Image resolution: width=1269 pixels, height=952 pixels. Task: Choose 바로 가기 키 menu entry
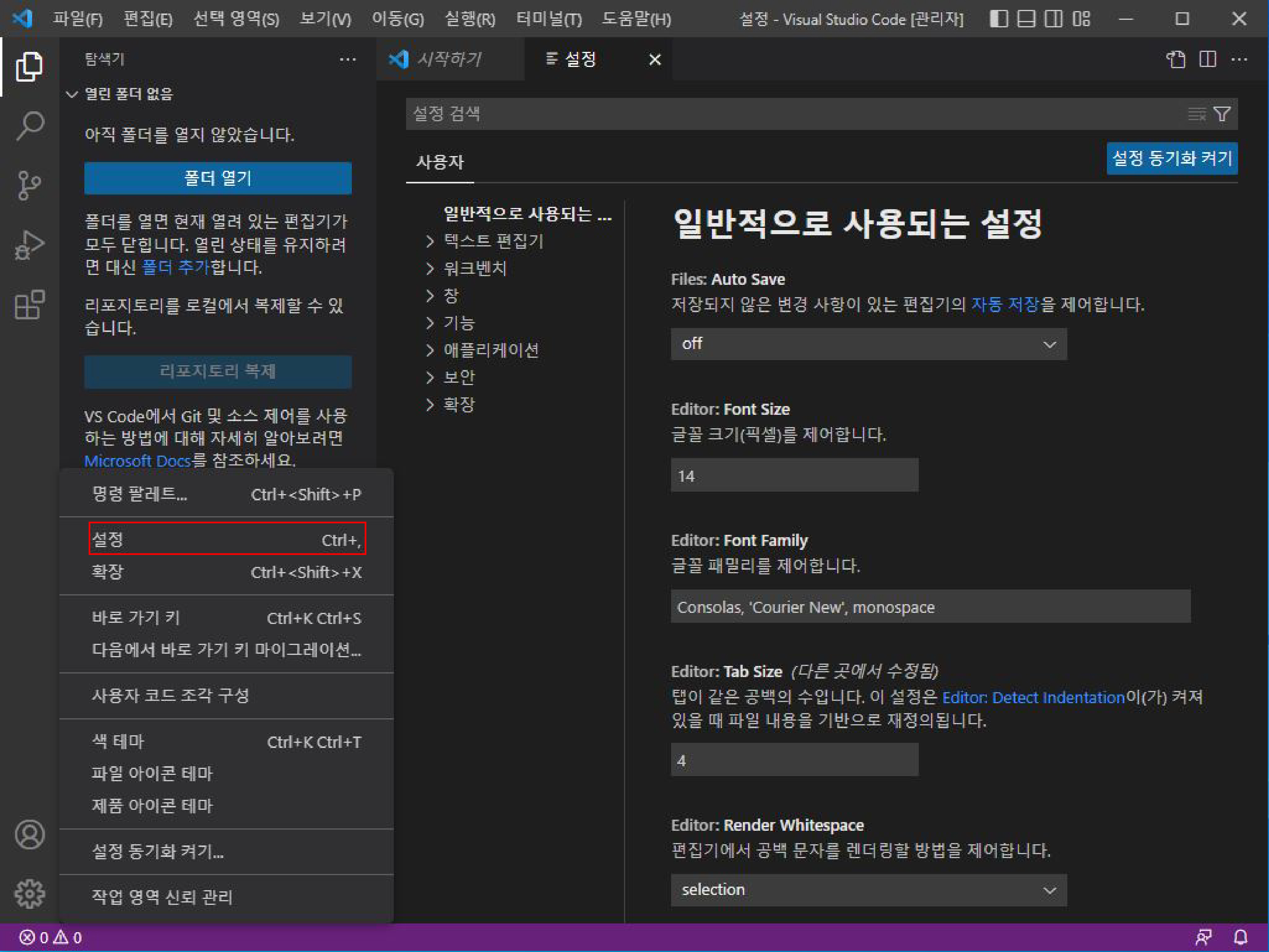pyautogui.click(x=227, y=618)
